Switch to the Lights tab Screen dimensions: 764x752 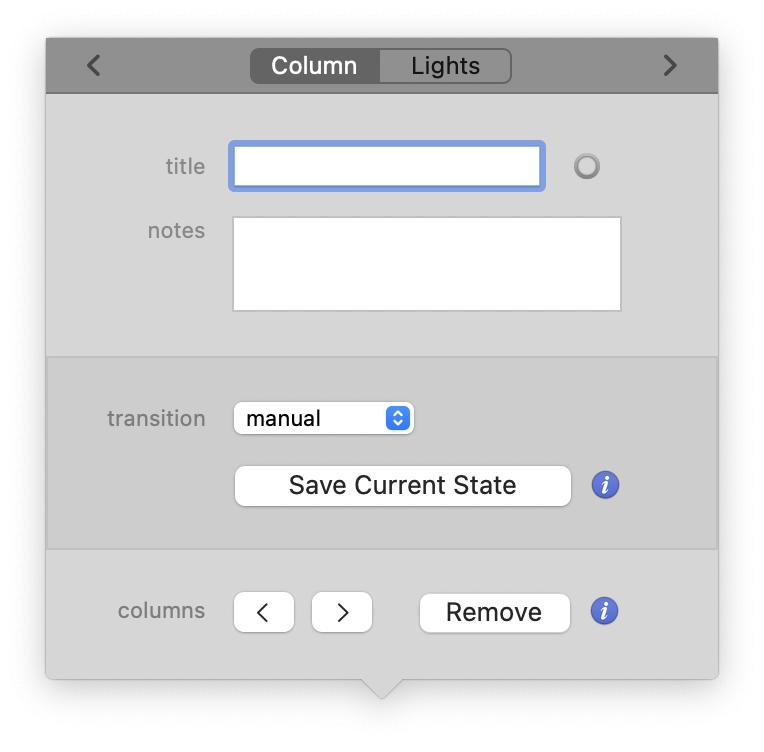click(x=446, y=66)
